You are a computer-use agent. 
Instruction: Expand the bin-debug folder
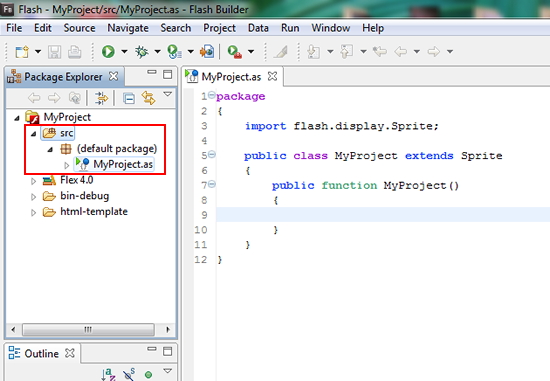[33, 197]
